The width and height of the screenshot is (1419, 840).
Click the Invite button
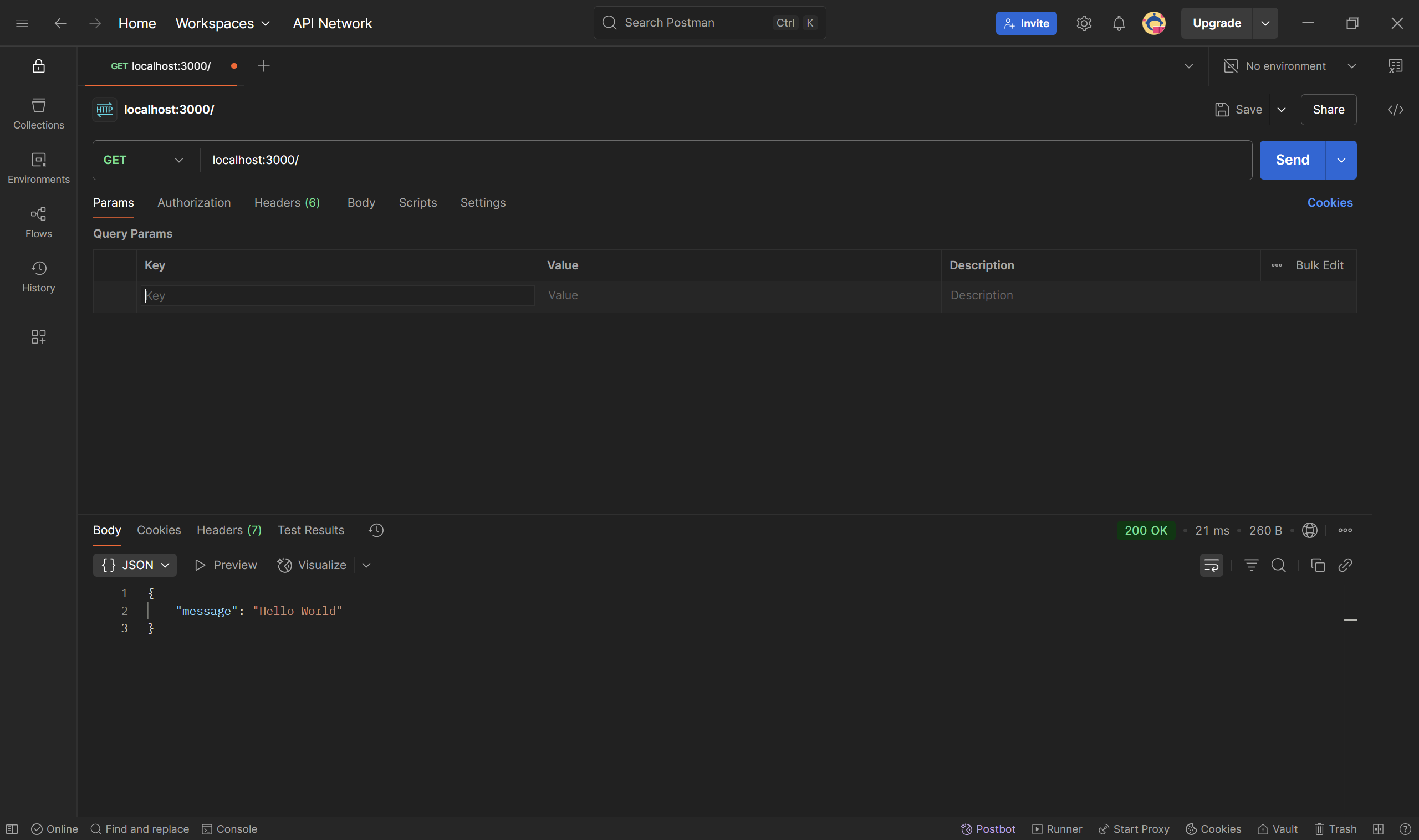[1026, 23]
